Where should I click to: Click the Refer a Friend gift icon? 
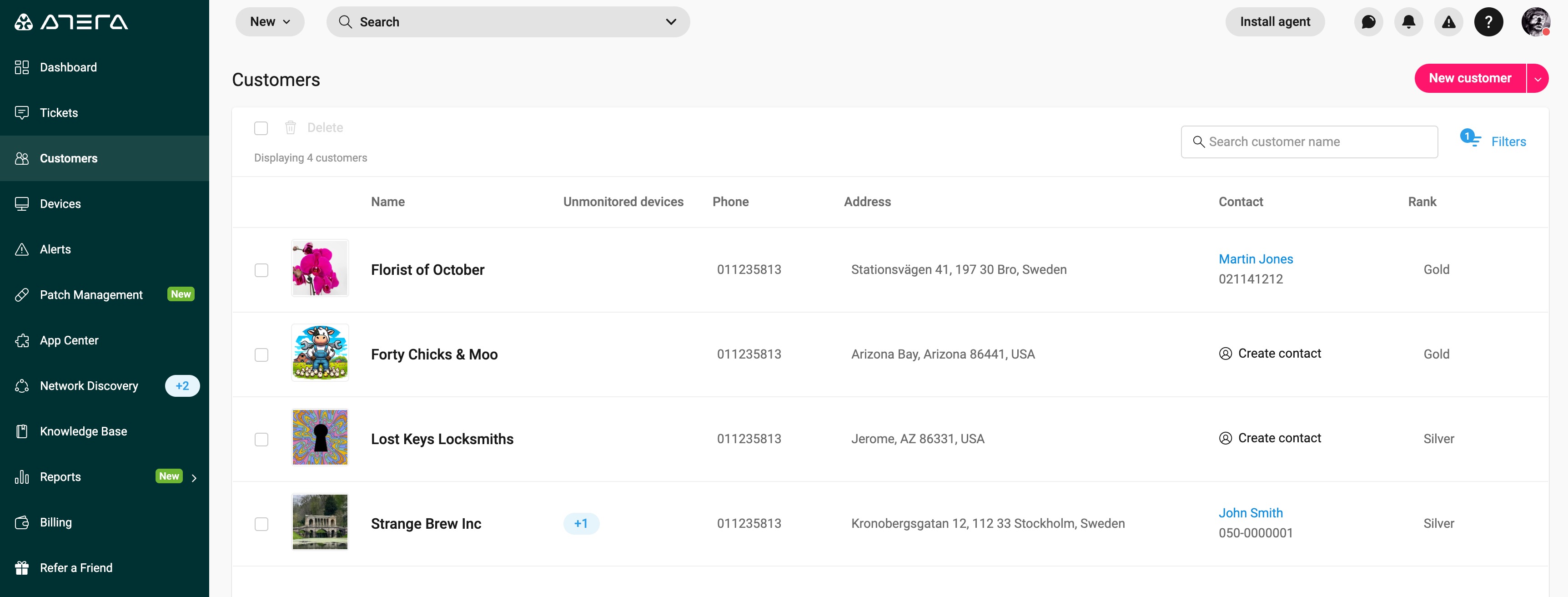click(22, 568)
